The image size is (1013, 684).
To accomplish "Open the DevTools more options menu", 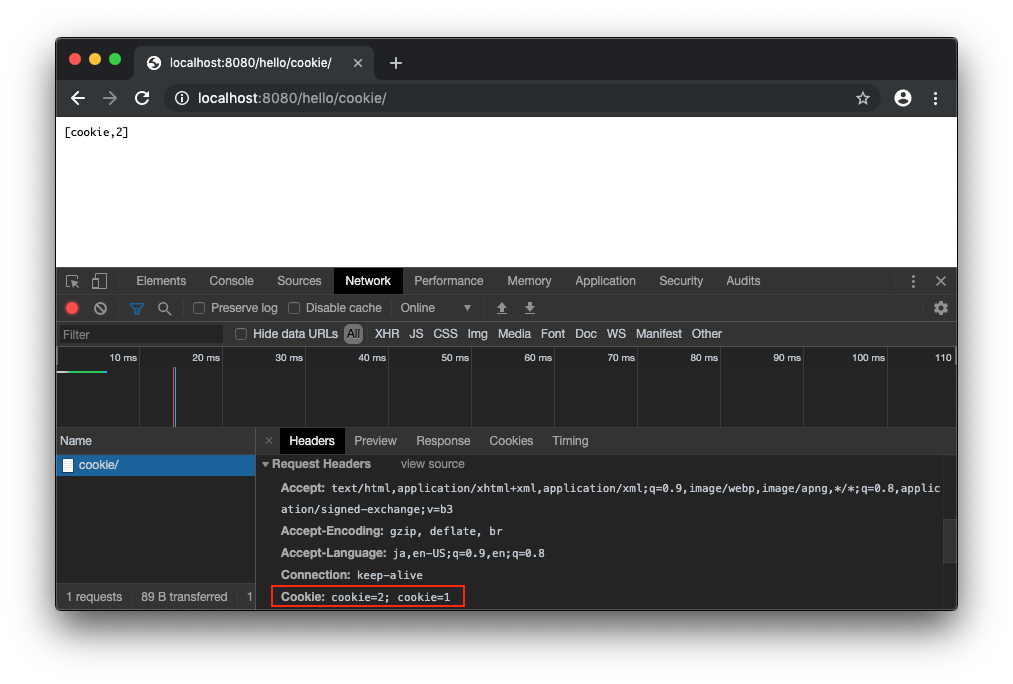I will tap(913, 281).
